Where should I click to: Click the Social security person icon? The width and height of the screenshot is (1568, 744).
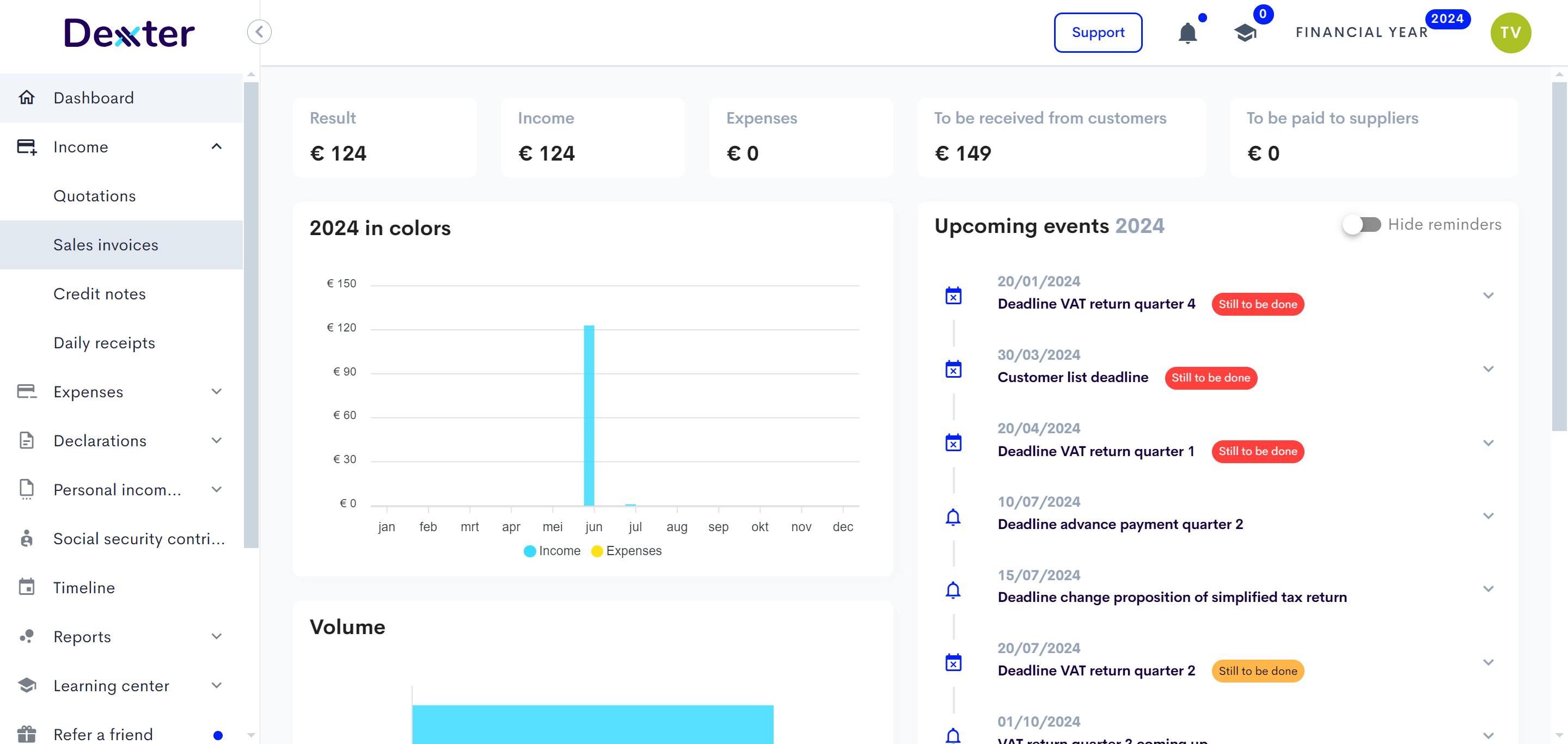tap(27, 538)
